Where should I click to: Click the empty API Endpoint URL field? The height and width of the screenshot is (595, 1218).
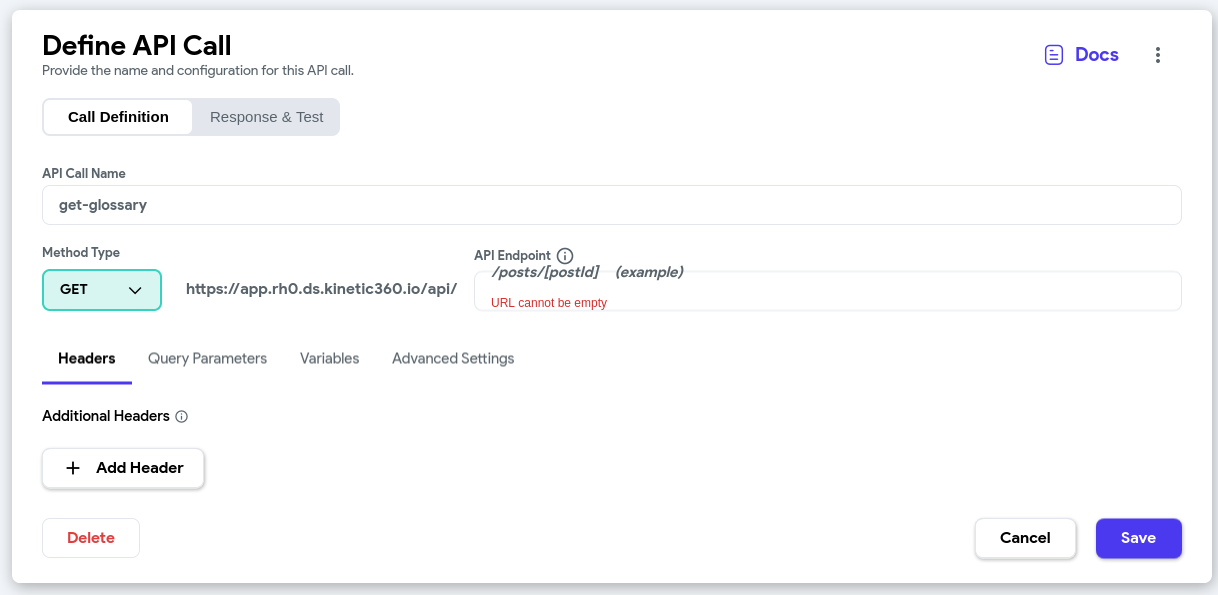827,290
